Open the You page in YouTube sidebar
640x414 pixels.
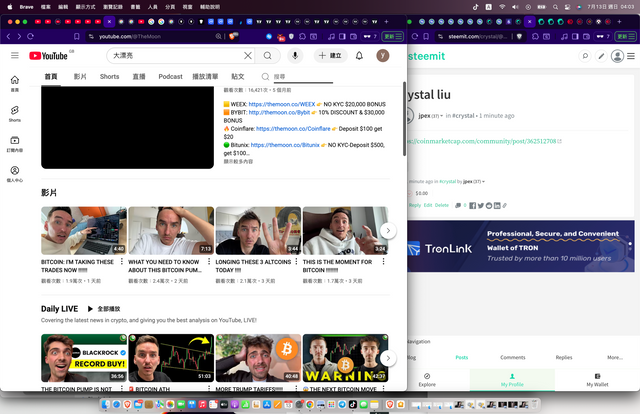[15, 174]
